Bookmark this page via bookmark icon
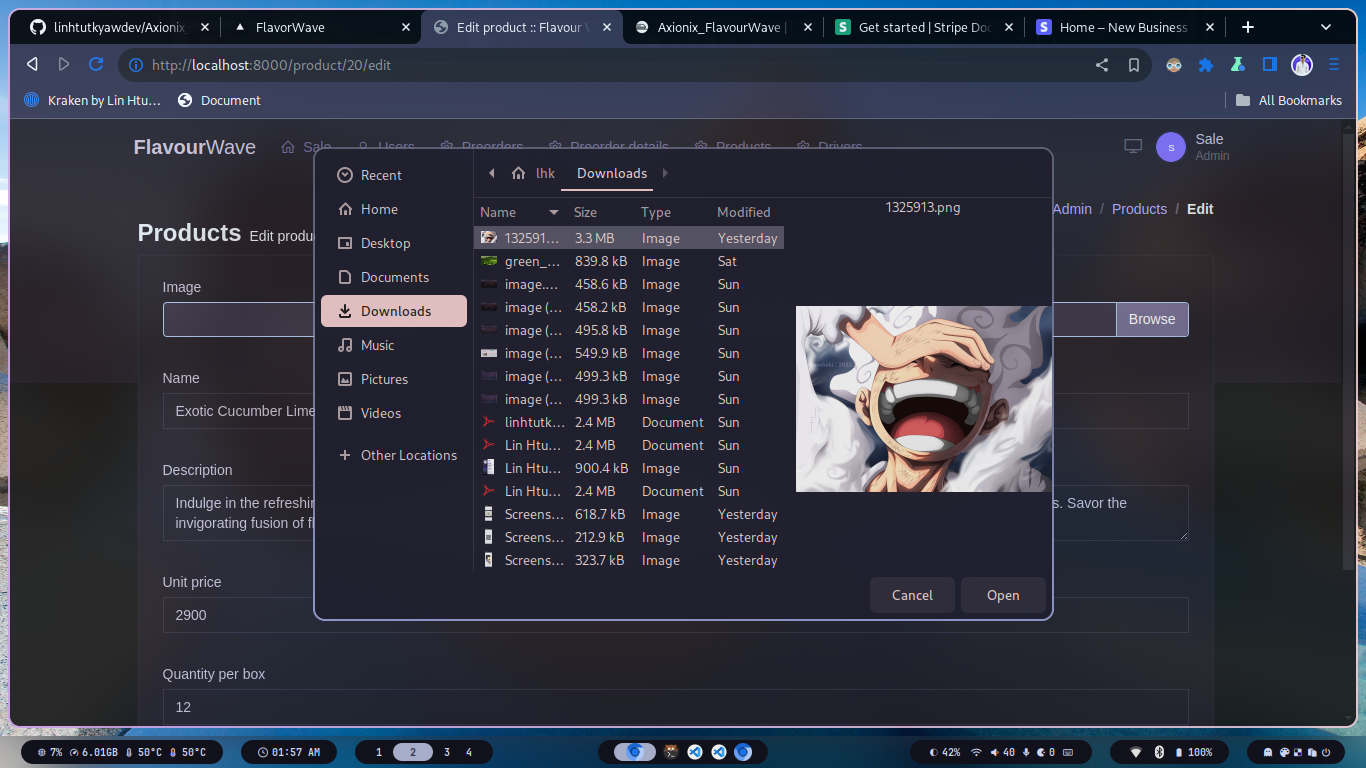 coord(1134,65)
